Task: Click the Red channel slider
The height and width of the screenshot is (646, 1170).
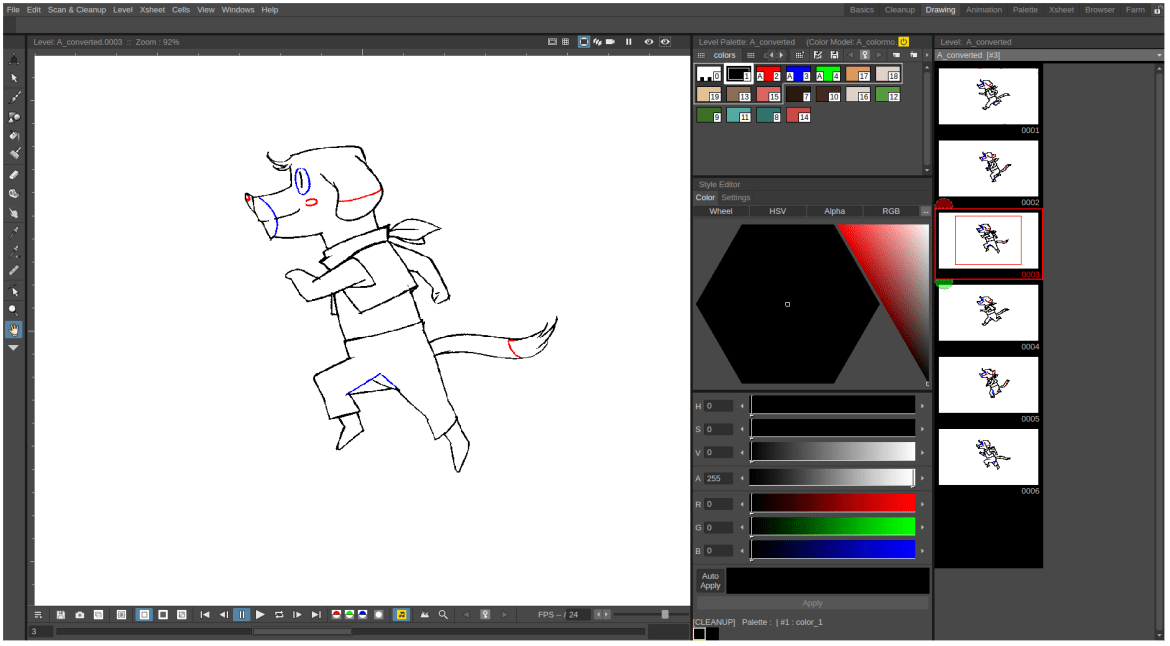Action: coord(833,504)
